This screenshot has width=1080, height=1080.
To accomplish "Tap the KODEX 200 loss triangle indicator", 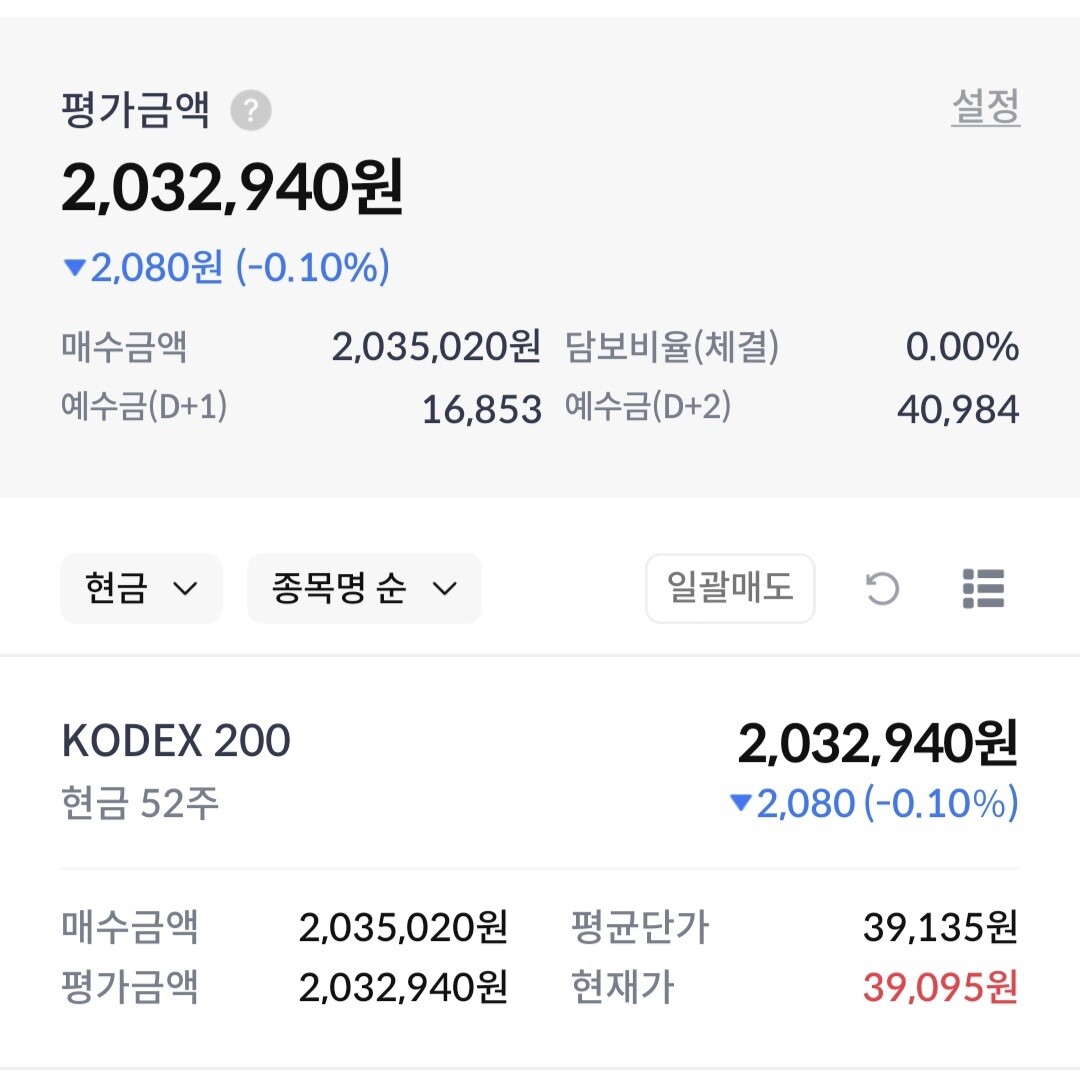I will tap(740, 802).
